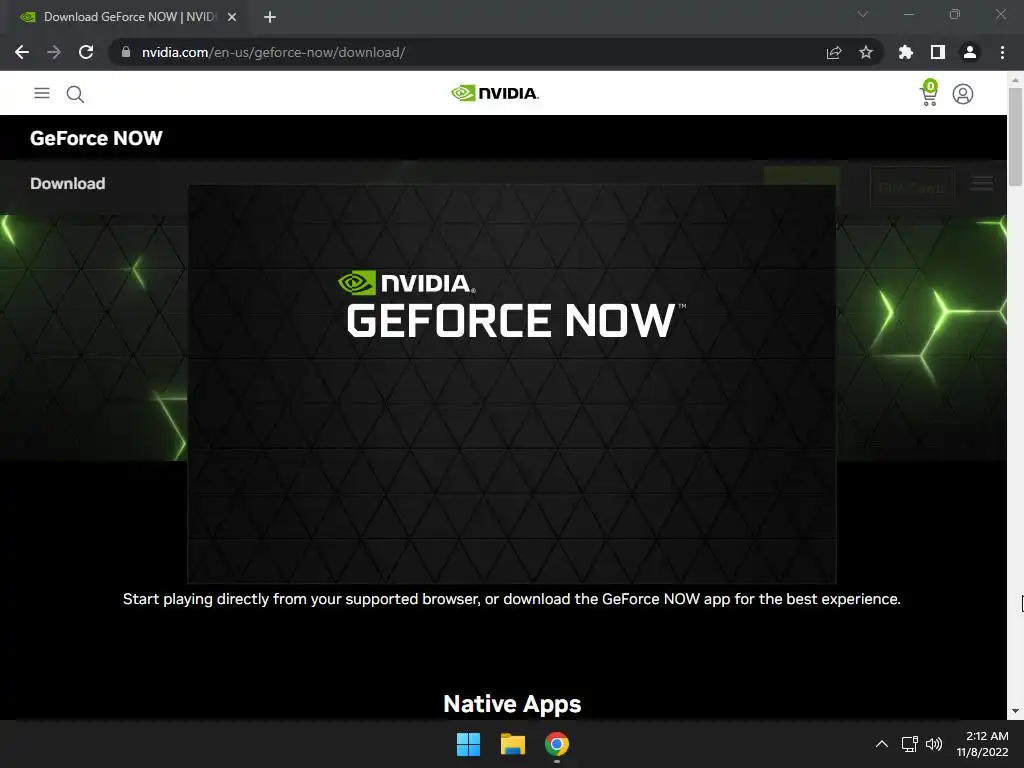Open the taskbar clock and date
The height and width of the screenshot is (768, 1024).
coord(983,744)
